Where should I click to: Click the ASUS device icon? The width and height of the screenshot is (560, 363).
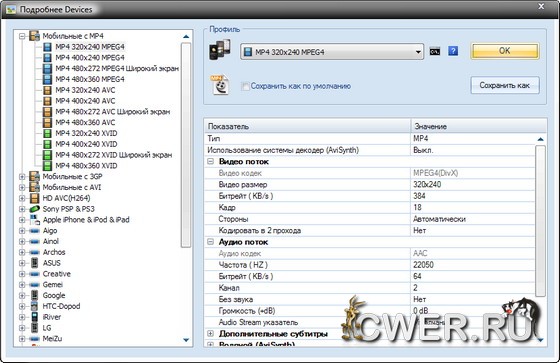[34, 263]
